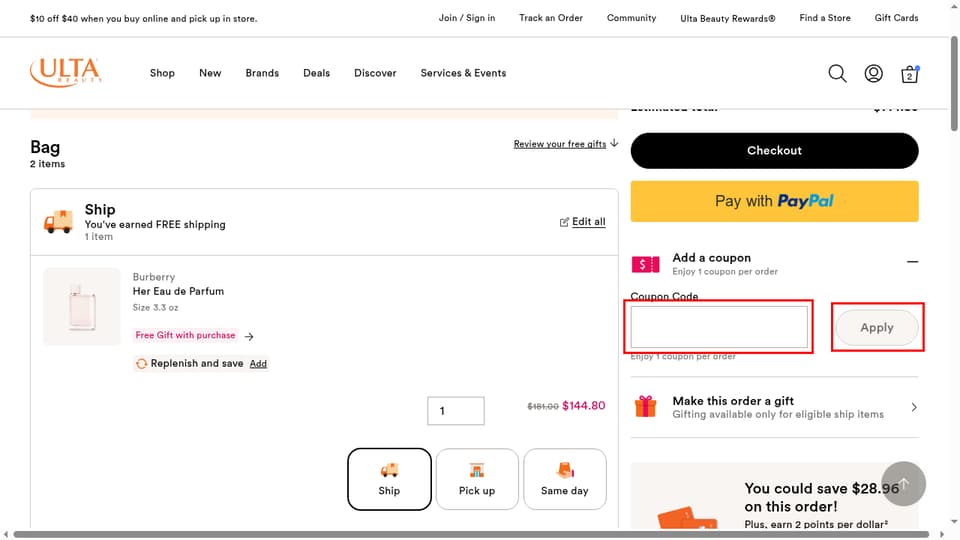Click the scroll-to-top arrow button
Viewport: 960px width, 540px height.
tap(903, 483)
